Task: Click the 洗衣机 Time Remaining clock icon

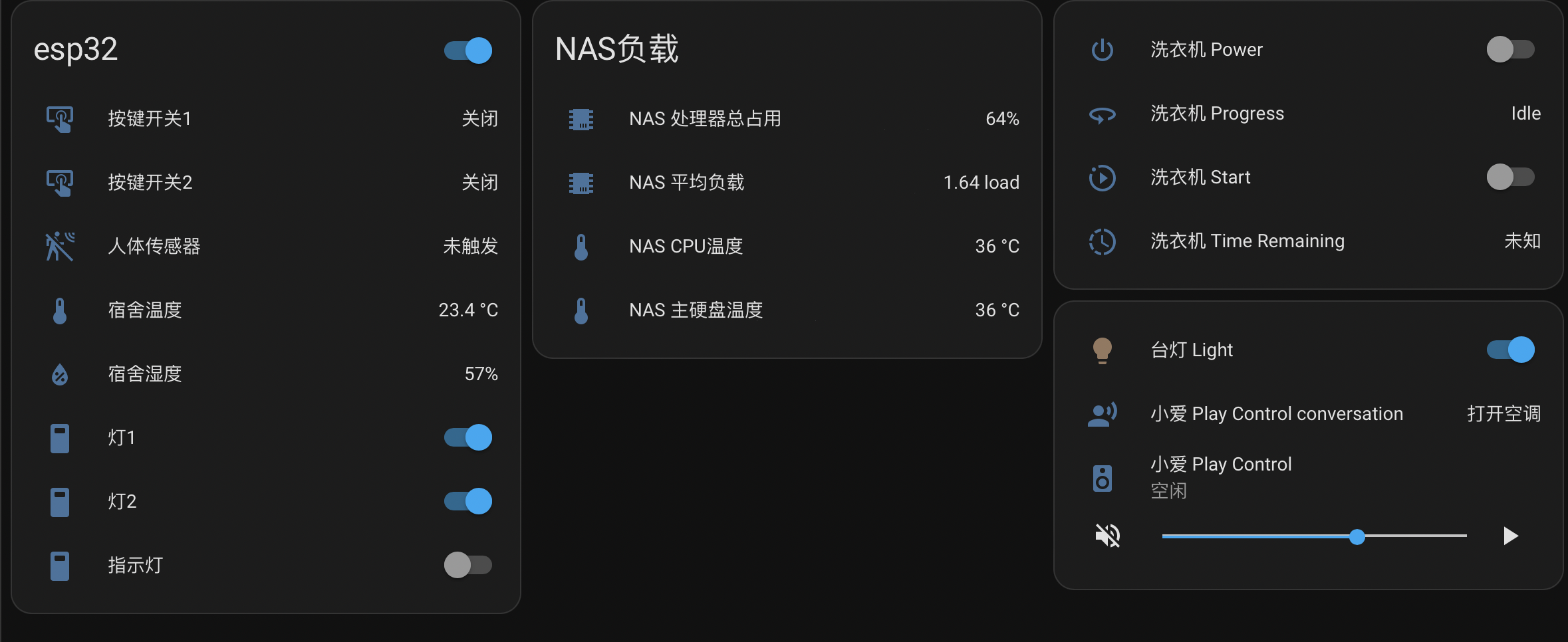Action: pos(1103,241)
